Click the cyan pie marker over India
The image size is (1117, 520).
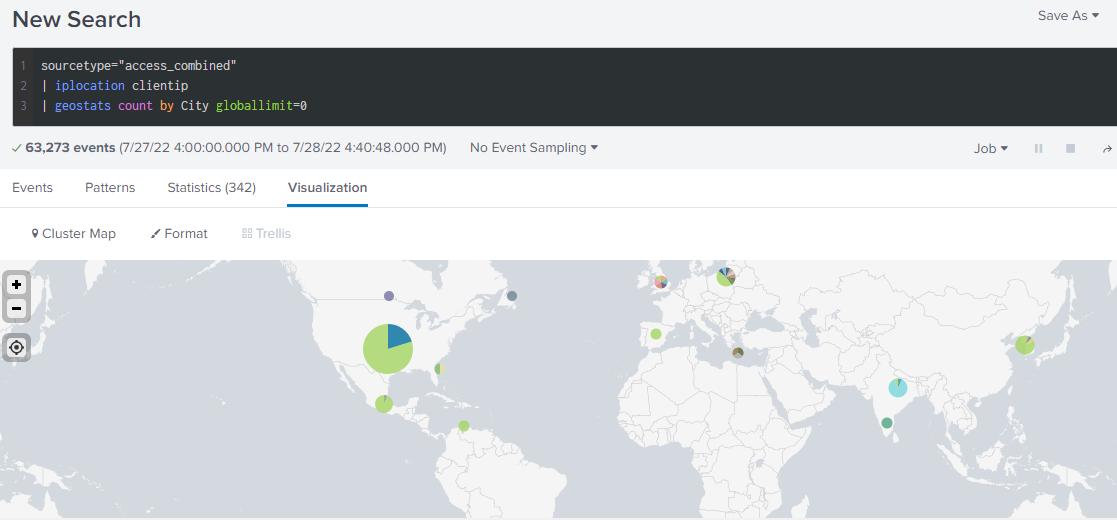pyautogui.click(x=898, y=387)
